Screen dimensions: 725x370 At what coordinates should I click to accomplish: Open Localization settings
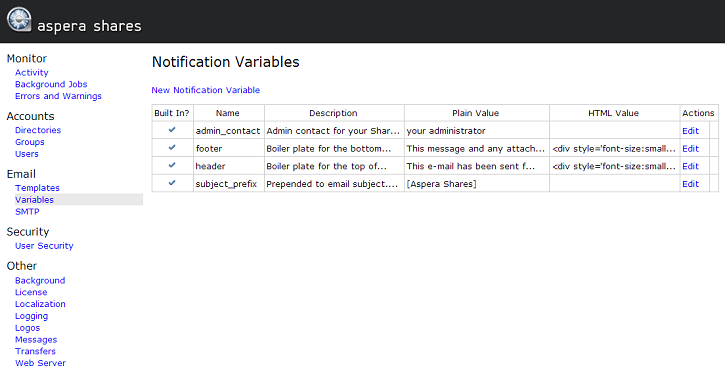(40, 304)
